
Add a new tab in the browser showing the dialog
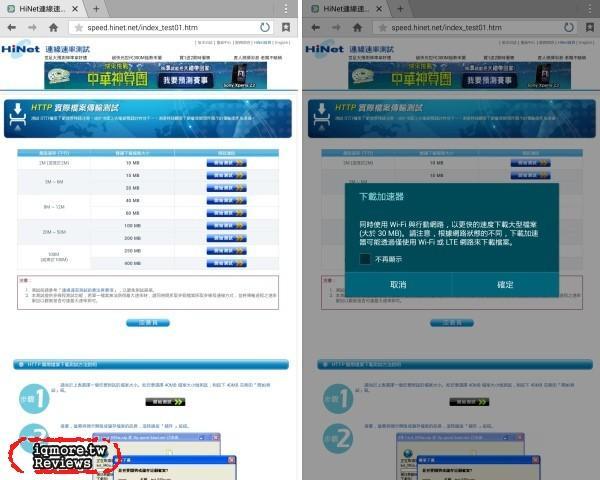[x=400, y=9]
